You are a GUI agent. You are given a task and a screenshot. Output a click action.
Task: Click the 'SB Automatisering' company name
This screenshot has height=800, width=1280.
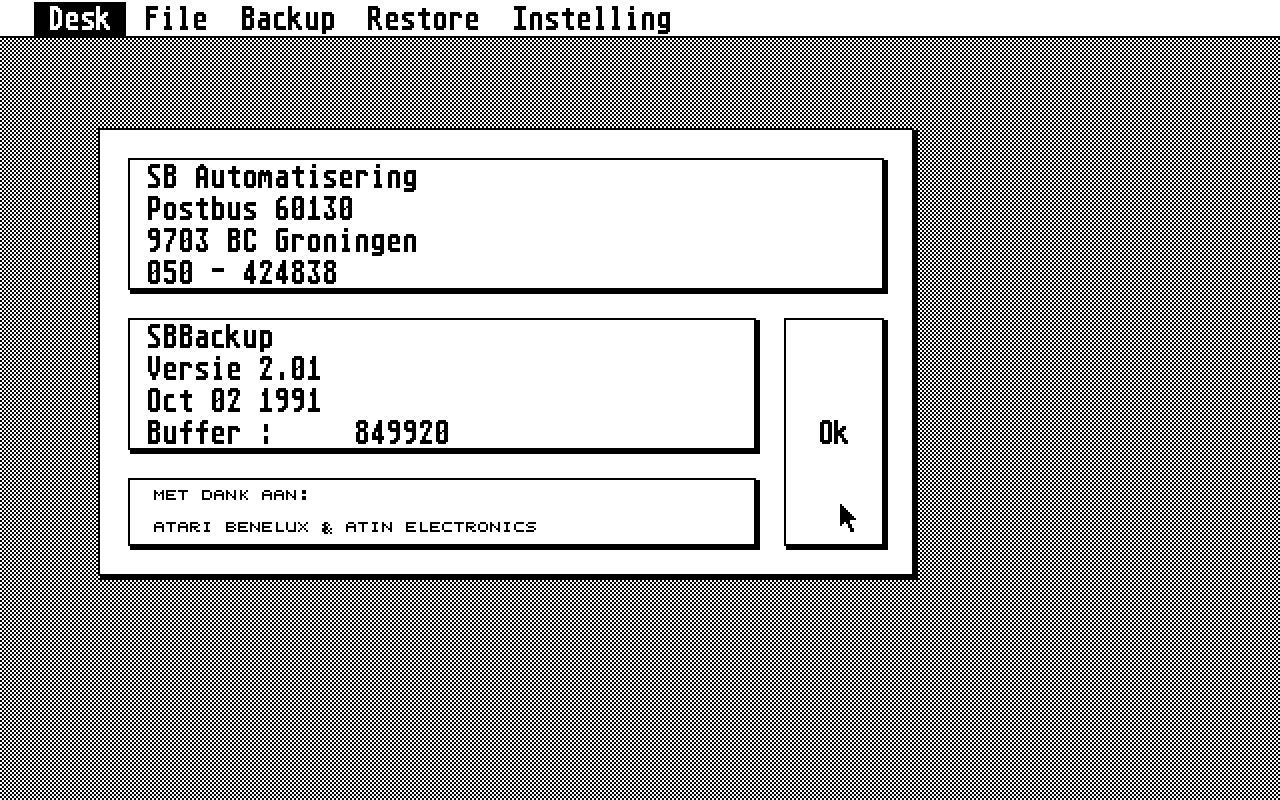282,177
